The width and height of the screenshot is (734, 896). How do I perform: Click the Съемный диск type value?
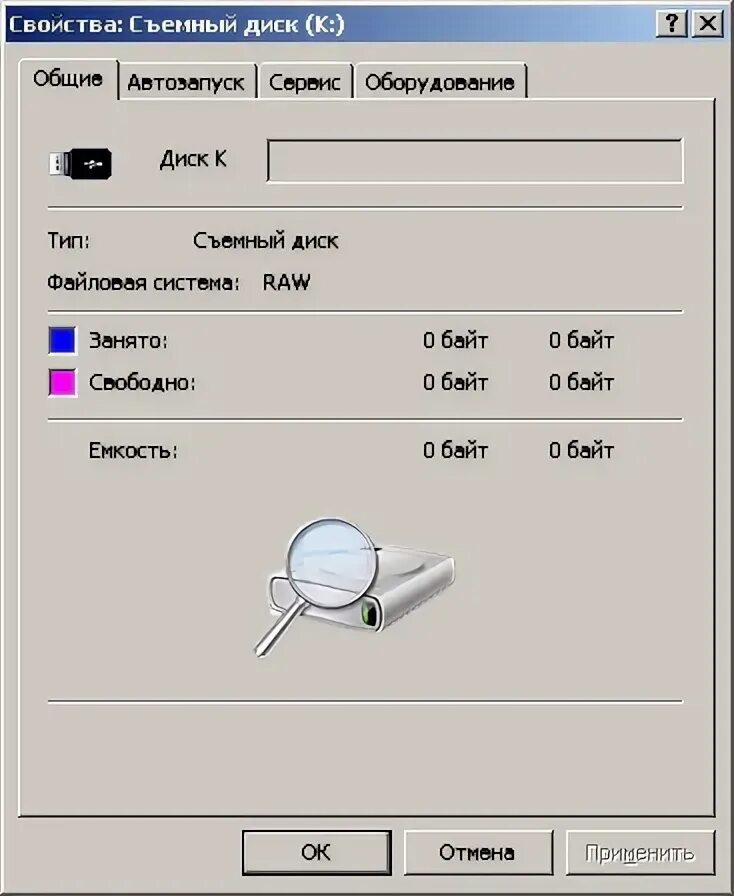coord(266,241)
